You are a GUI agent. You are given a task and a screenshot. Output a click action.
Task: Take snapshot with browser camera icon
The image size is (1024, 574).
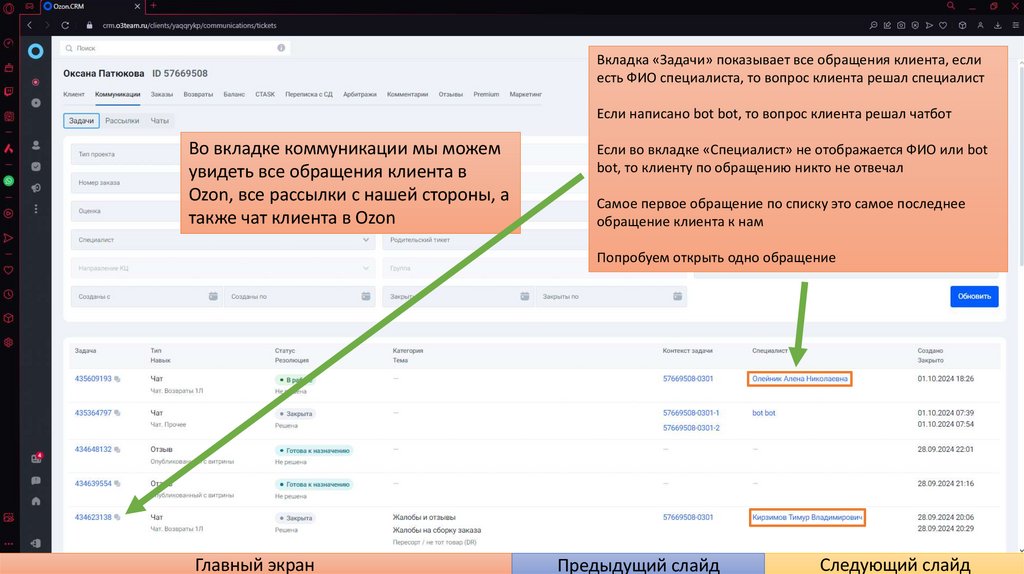[901, 25]
